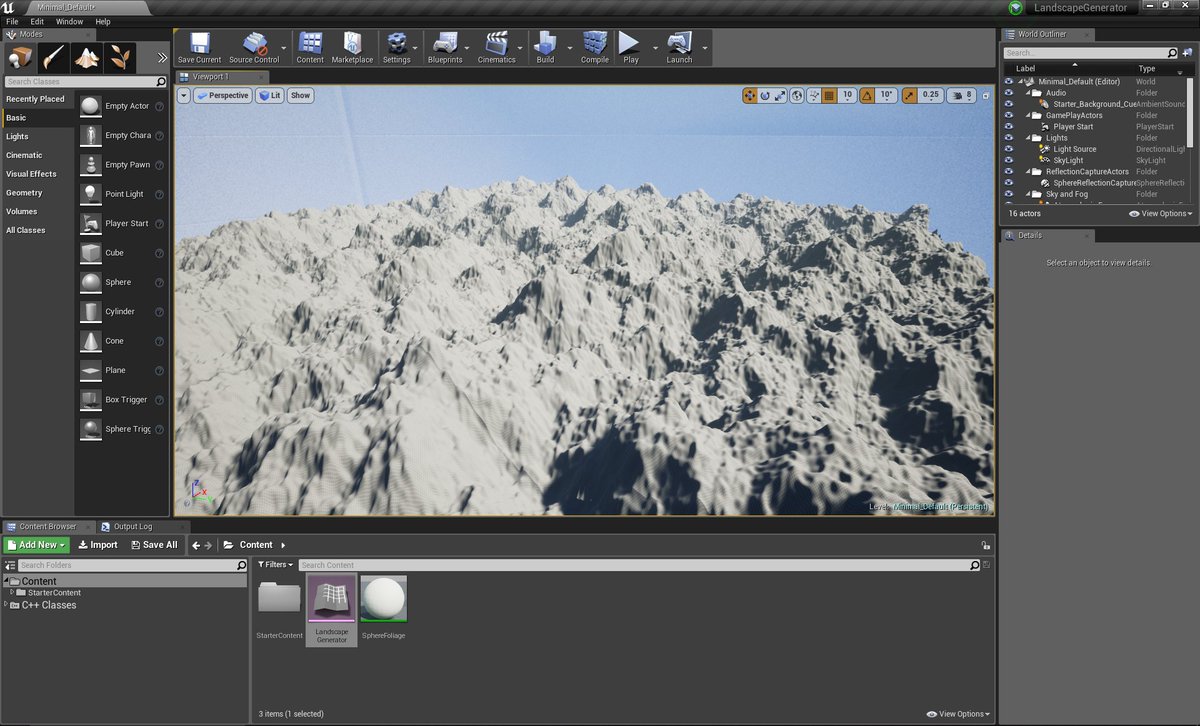Viewport: 1200px width, 726px height.
Task: Open Settings toolbar icon
Action: tap(396, 47)
